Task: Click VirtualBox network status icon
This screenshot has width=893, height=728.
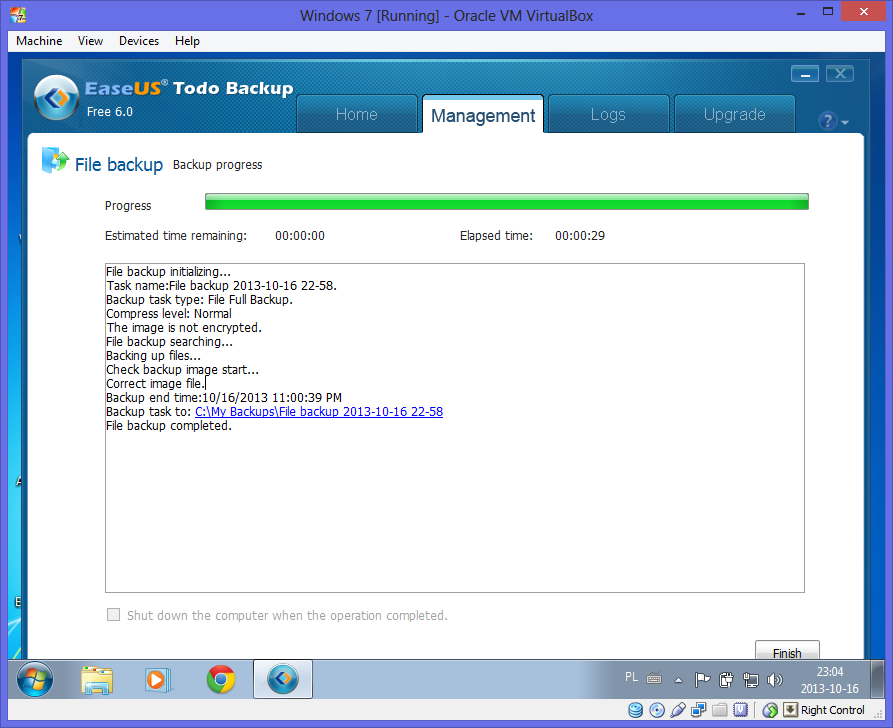Action: point(698,710)
